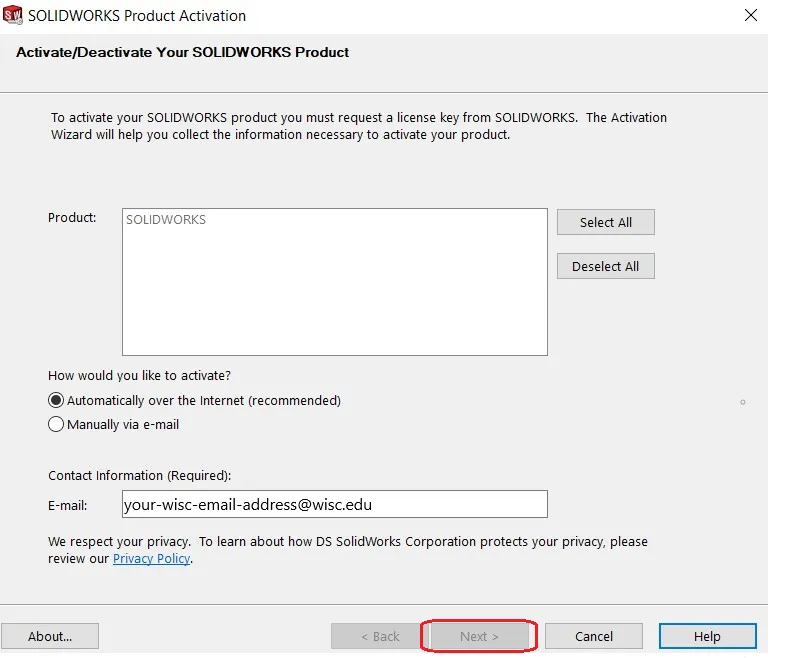Select SOLIDWORKS item in the Product list
Image resolution: width=786 pixels, height=658 pixels.
tap(166, 220)
